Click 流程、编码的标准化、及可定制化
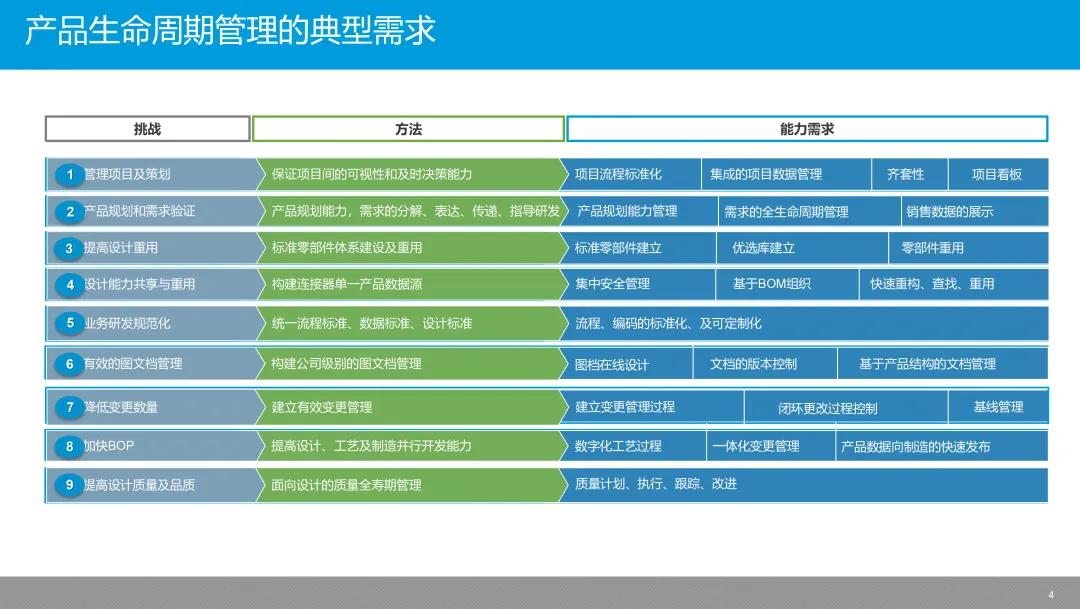The width and height of the screenshot is (1080, 609). tap(804, 323)
